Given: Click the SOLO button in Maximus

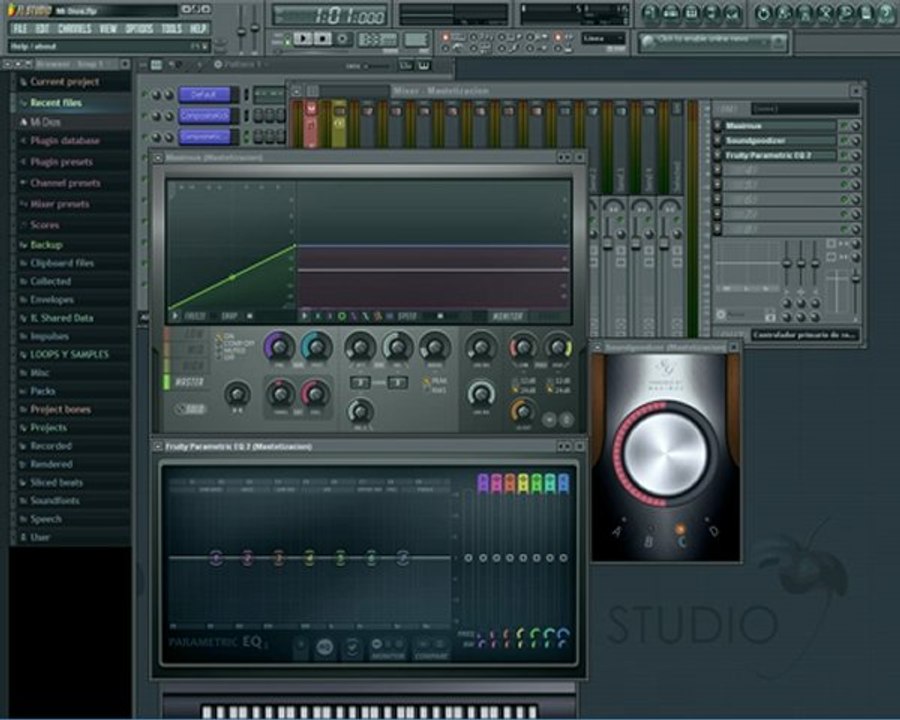Looking at the screenshot, I should (x=191, y=409).
